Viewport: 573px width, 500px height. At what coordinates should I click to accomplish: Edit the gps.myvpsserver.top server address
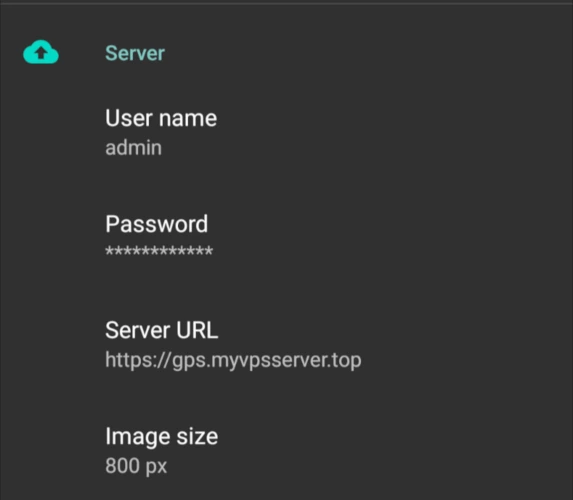pos(286,345)
